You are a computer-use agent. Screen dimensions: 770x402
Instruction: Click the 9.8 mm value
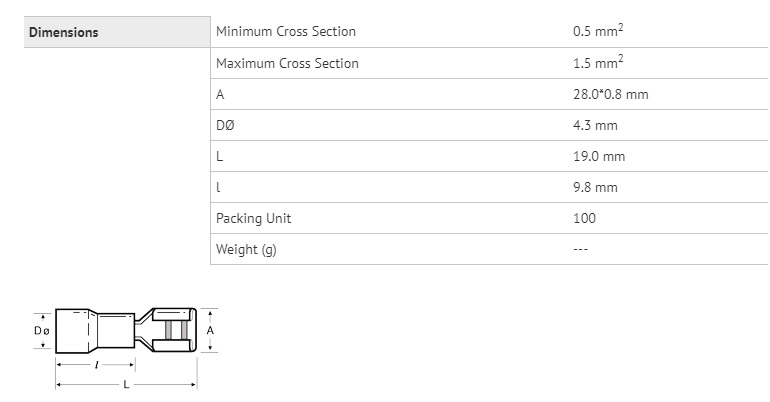(595, 187)
